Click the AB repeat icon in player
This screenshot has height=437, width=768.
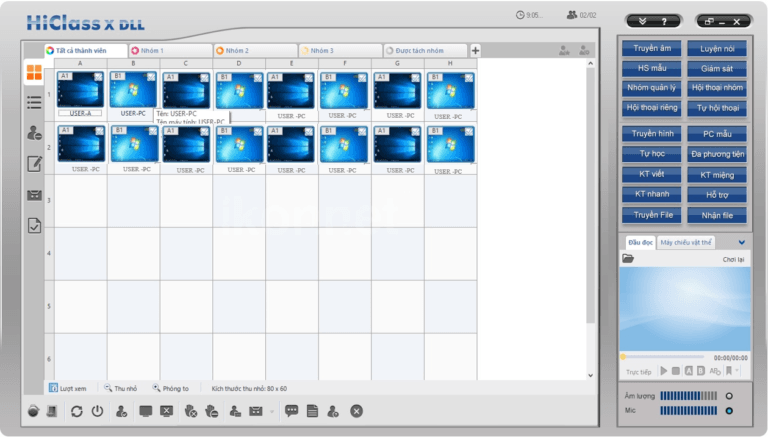(x=715, y=371)
